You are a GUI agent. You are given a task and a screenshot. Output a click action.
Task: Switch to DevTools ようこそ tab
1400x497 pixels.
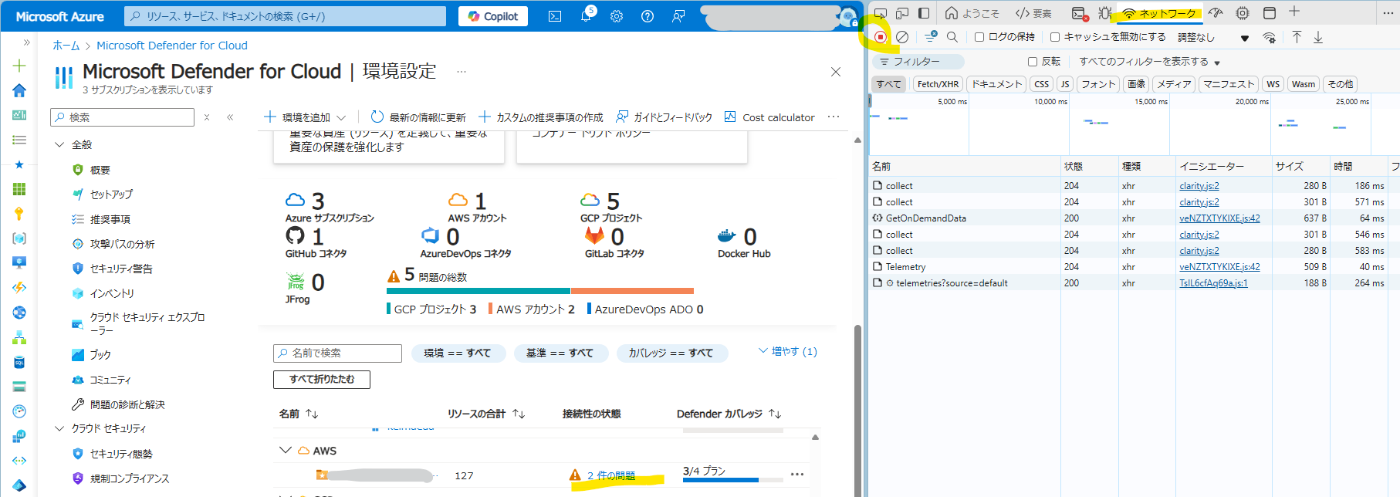(972, 13)
